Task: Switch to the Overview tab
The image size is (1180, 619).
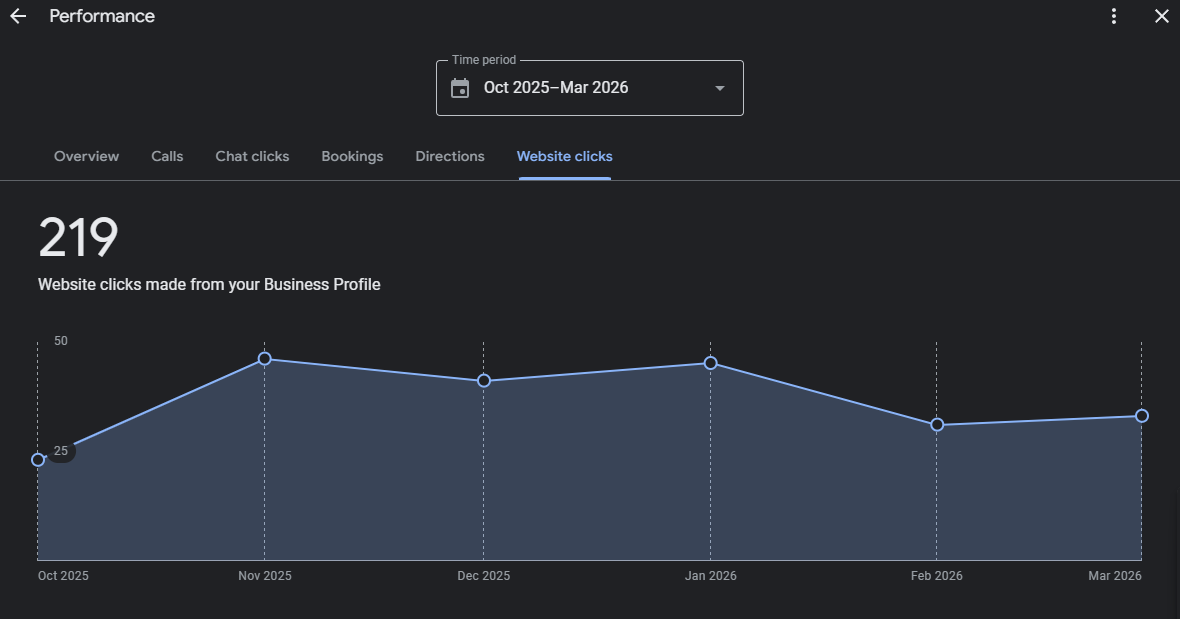Action: 86,157
